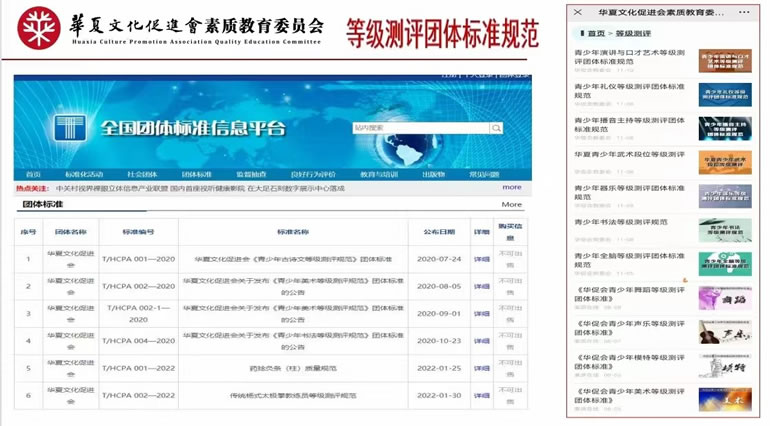
Task: Click the 首页 breadcrumb link in phone view
Action: (596, 33)
